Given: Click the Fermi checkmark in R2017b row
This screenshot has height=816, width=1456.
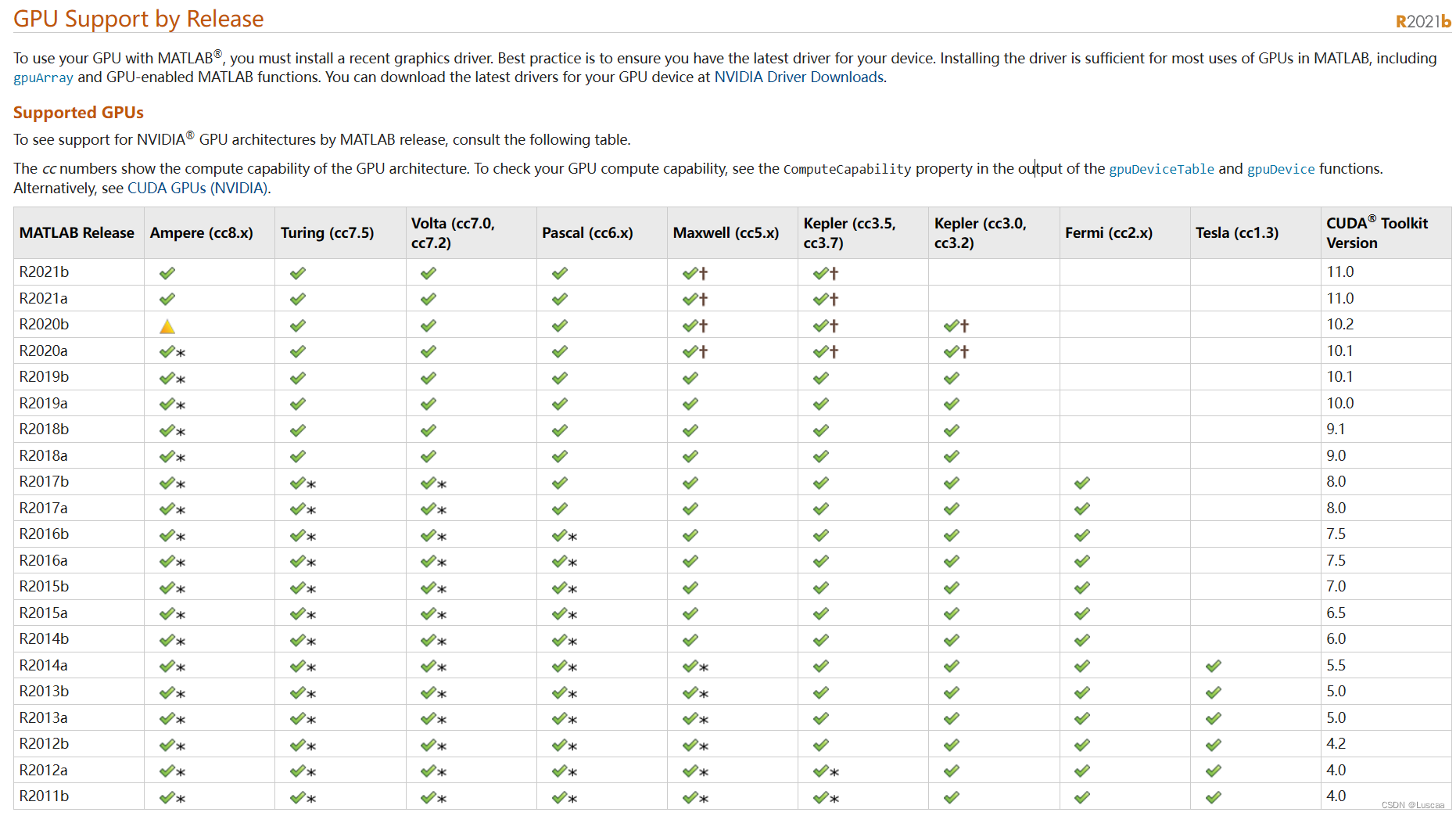Looking at the screenshot, I should click(x=1082, y=483).
